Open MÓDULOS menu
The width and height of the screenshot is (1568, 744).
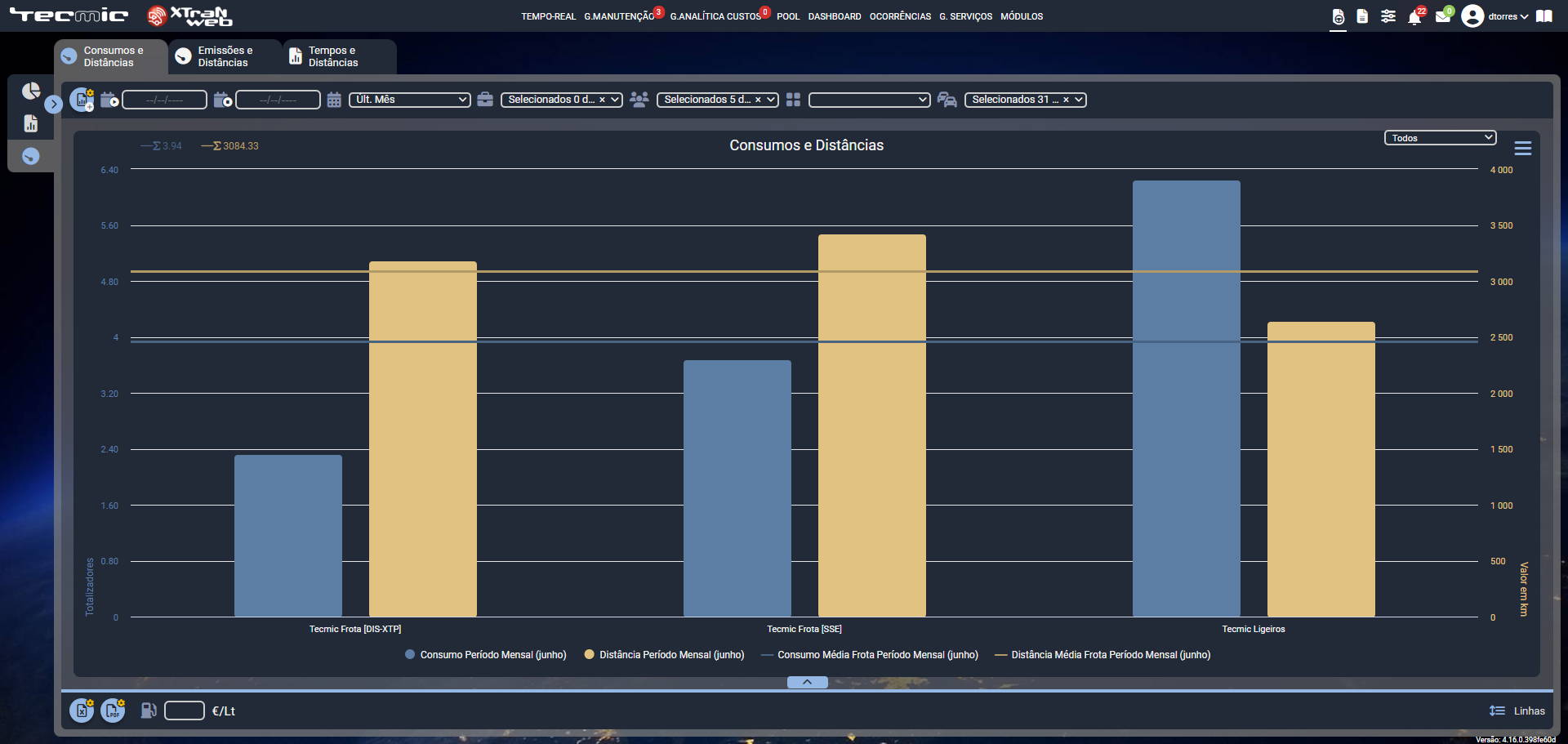coord(1022,16)
